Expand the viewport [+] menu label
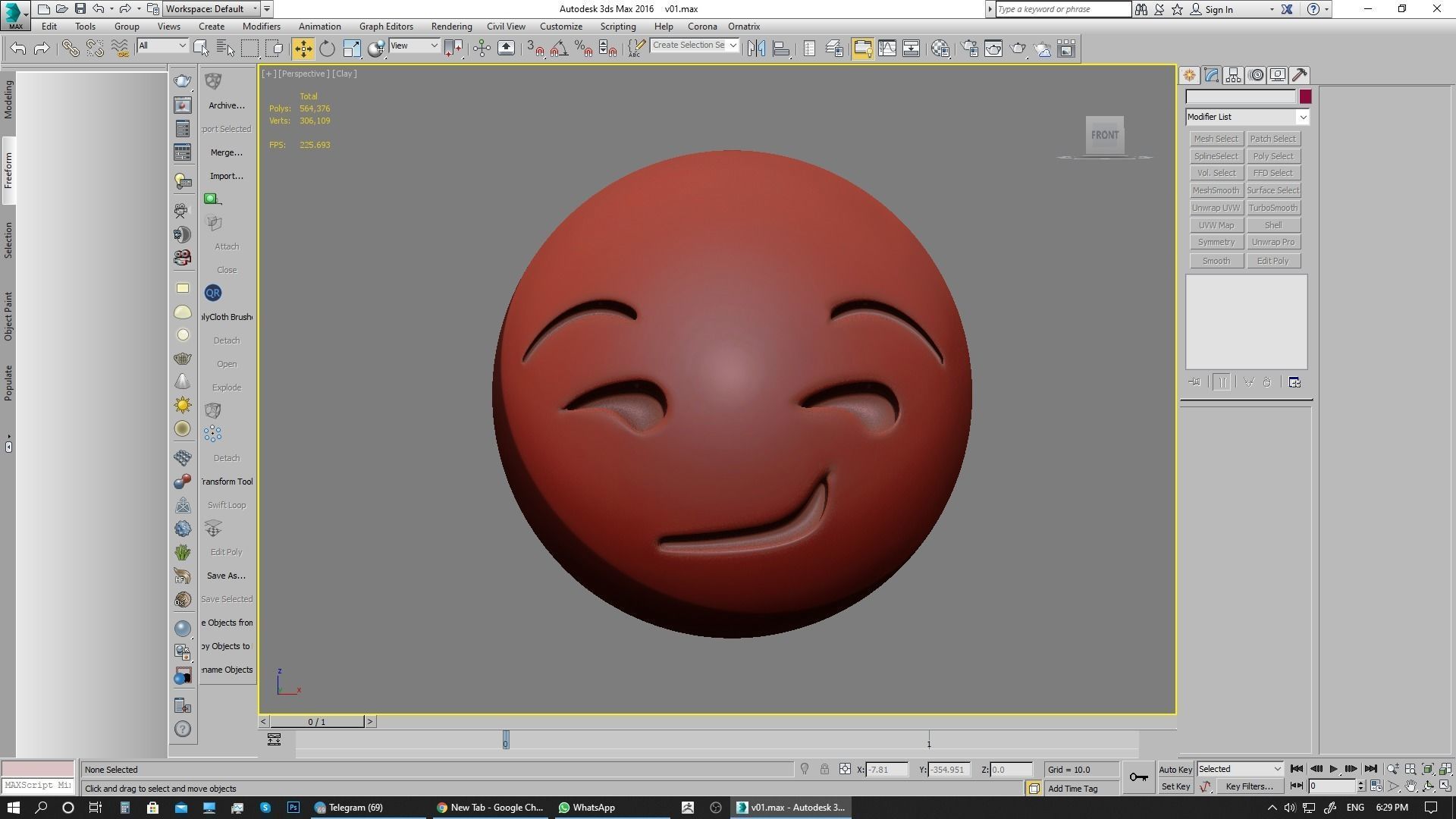Viewport: 1456px width, 819px height. [x=268, y=74]
